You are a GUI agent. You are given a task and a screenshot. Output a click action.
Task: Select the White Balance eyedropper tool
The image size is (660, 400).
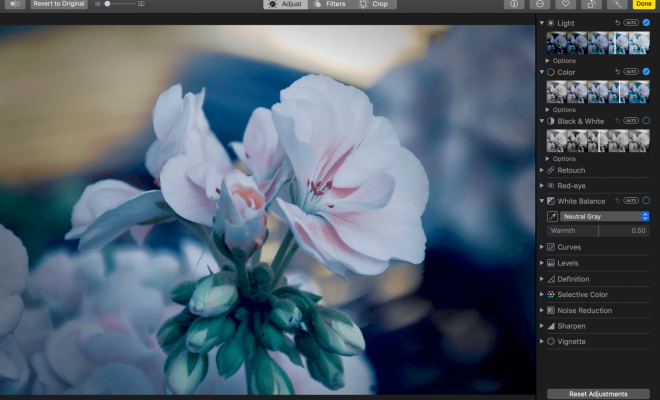[552, 216]
